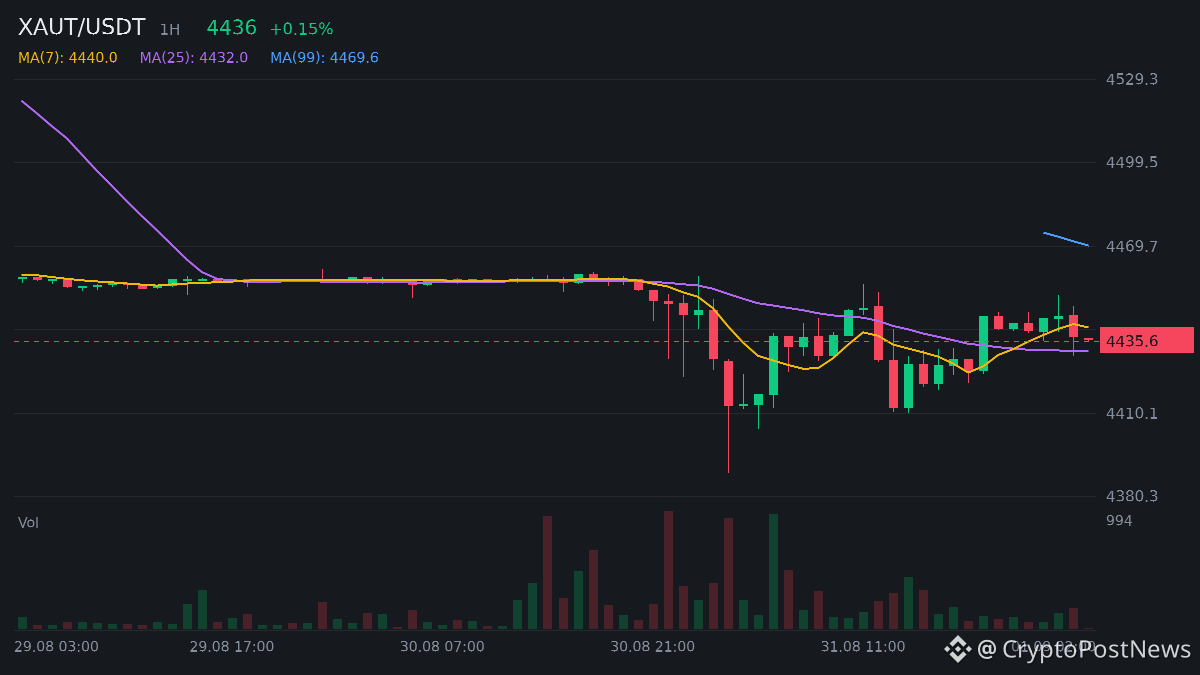This screenshot has width=1200, height=675.
Task: Click the 994 volume axis label
Action: (x=1119, y=520)
